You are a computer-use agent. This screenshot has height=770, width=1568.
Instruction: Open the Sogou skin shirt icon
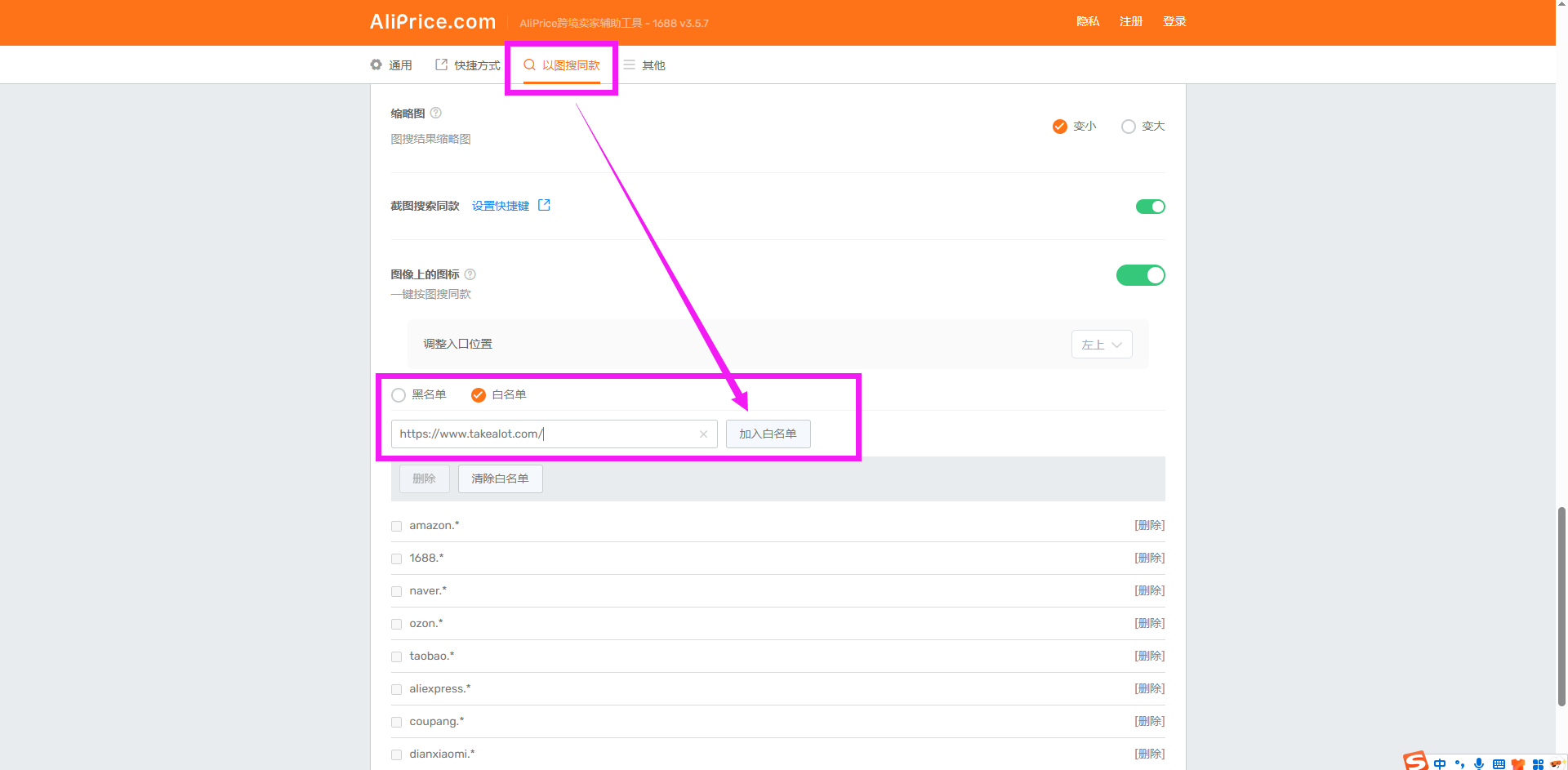coord(1518,763)
